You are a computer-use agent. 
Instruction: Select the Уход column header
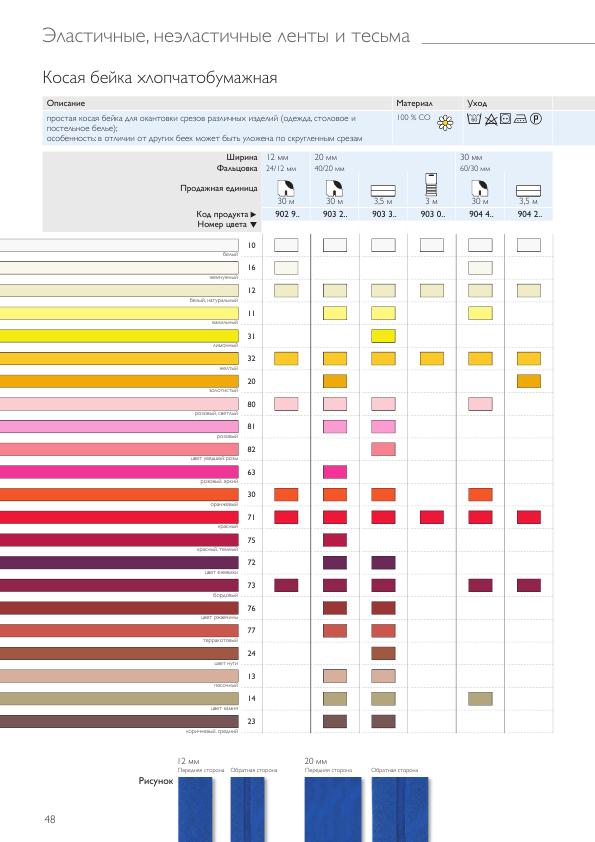(x=477, y=103)
